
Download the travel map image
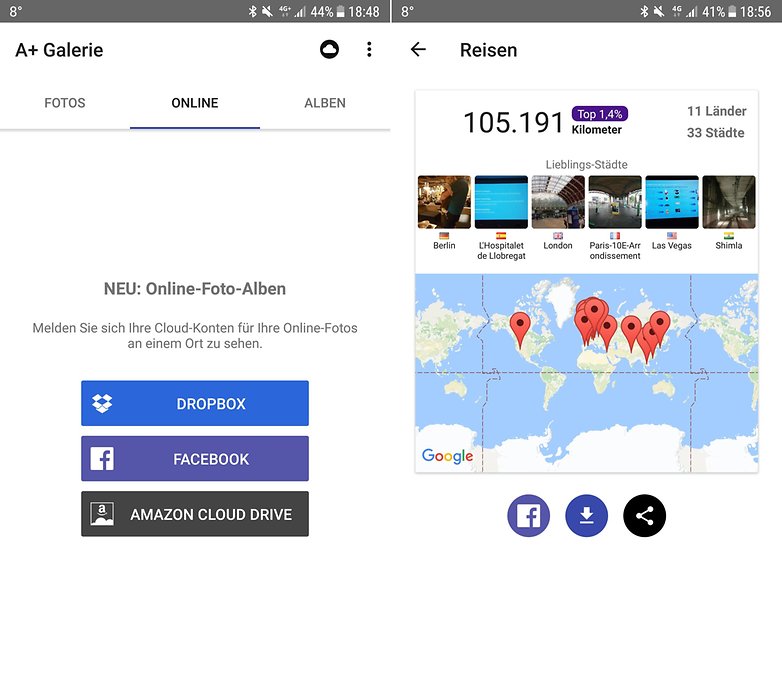[586, 516]
